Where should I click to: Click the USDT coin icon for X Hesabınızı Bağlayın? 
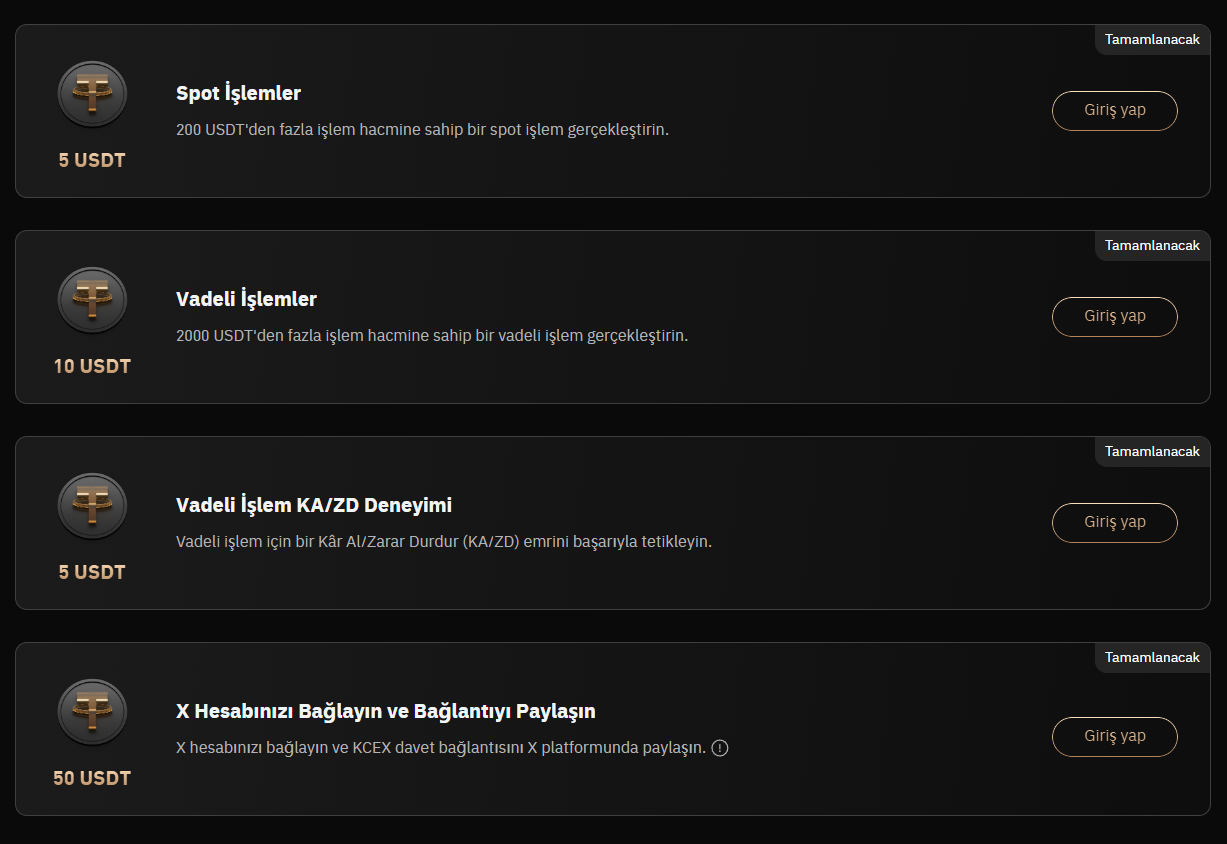(92, 712)
